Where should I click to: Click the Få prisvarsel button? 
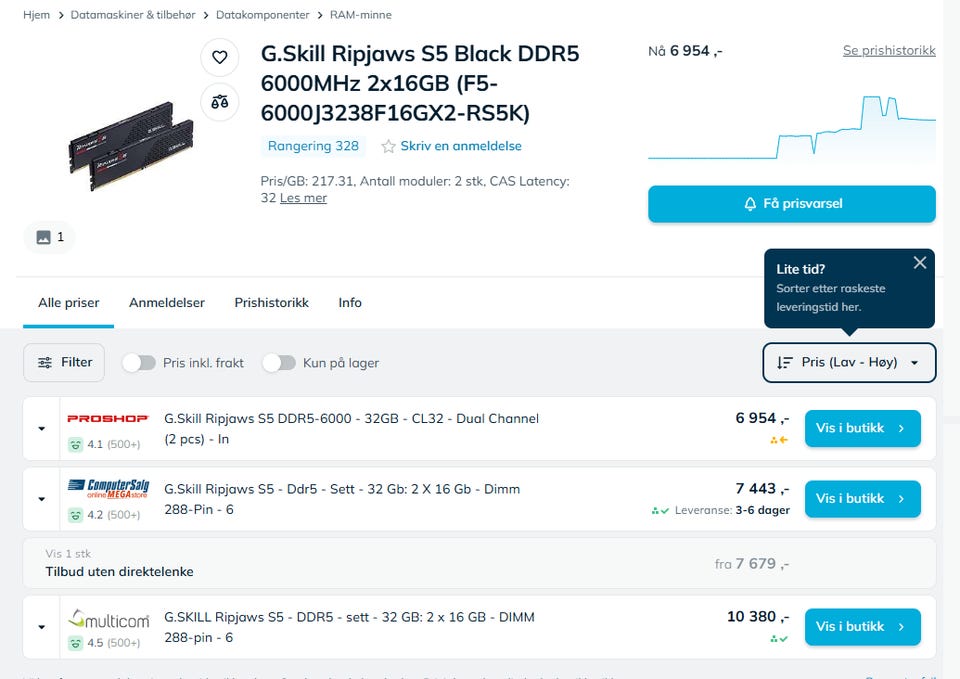(x=791, y=204)
